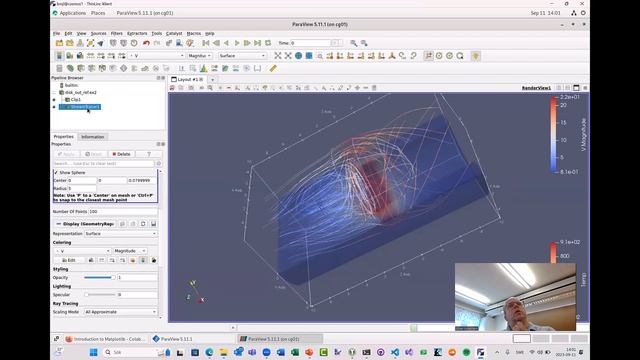The width and height of the screenshot is (640, 360).
Task: Open the File menu
Action: tap(56, 33)
